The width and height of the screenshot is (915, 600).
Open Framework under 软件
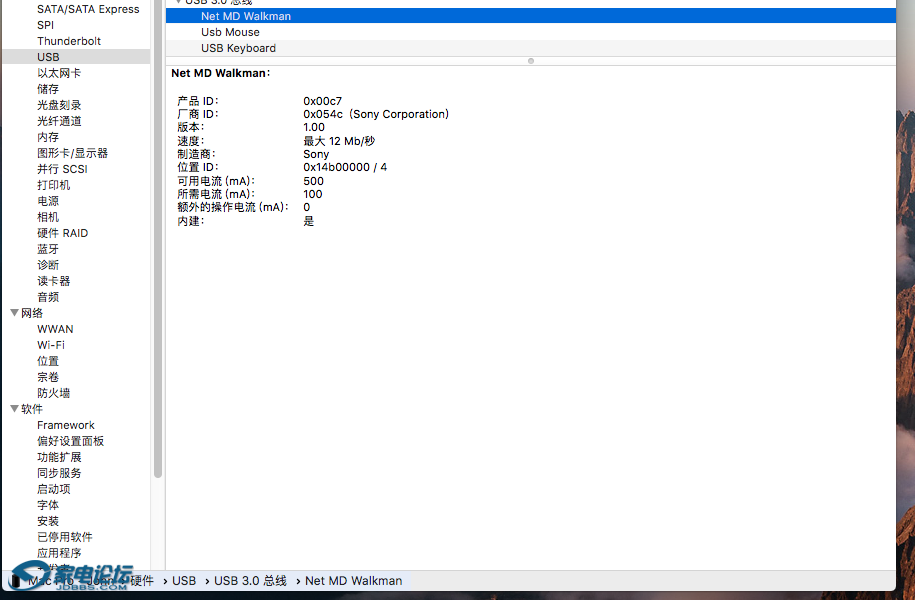tap(65, 425)
